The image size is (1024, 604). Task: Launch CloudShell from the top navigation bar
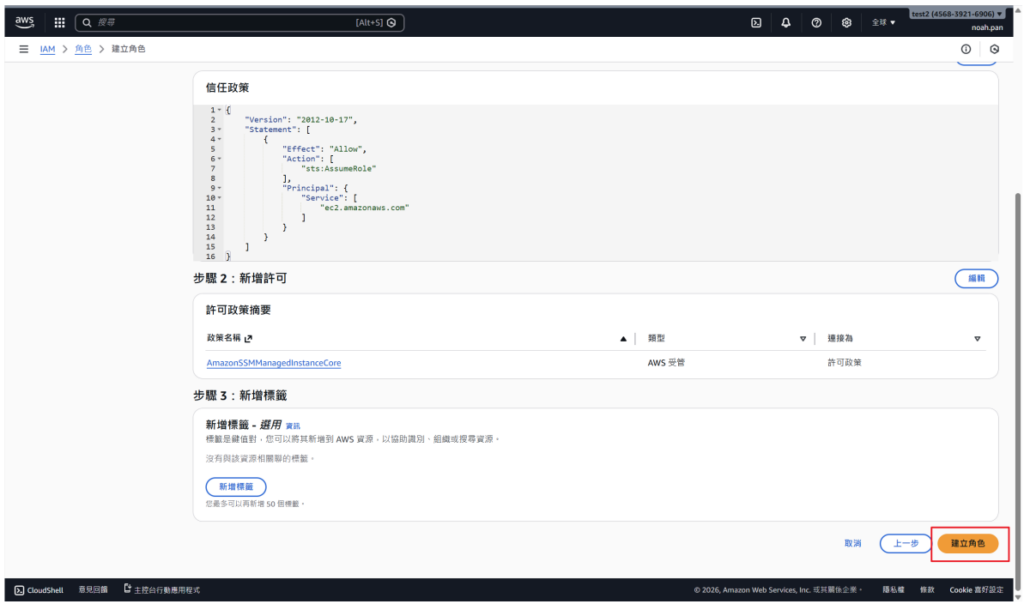(757, 22)
